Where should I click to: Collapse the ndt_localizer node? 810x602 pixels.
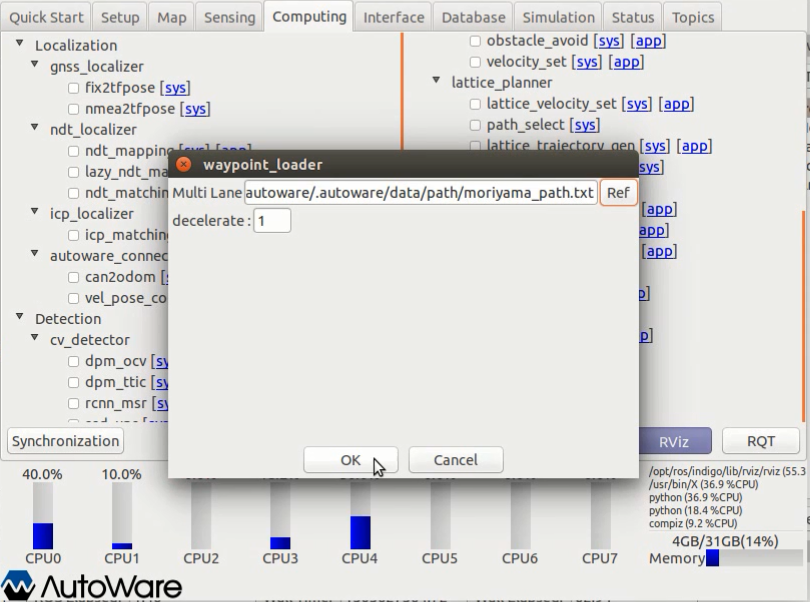35,127
